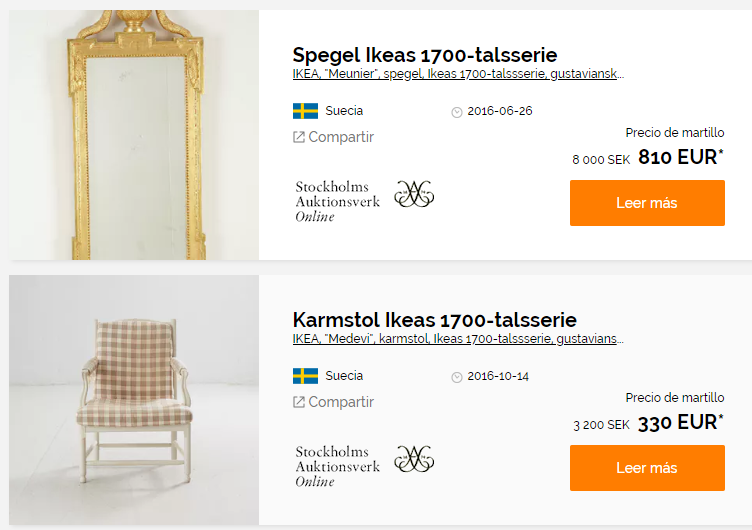Viewport: 752px width, 530px height.
Task: Click the Stockholms Auktionsverk monogram logo on mirror listing
Action: click(414, 194)
